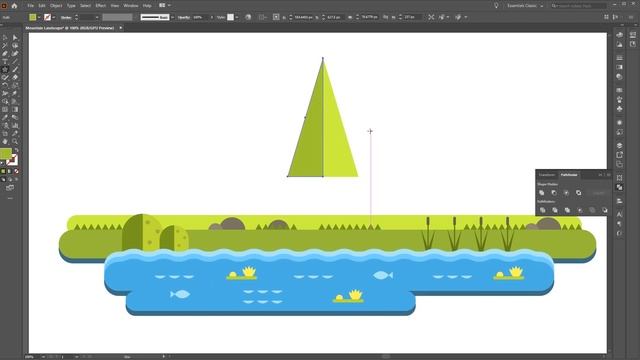Click the large fill color swatch in toolbar
640x360 pixels.
(6, 153)
